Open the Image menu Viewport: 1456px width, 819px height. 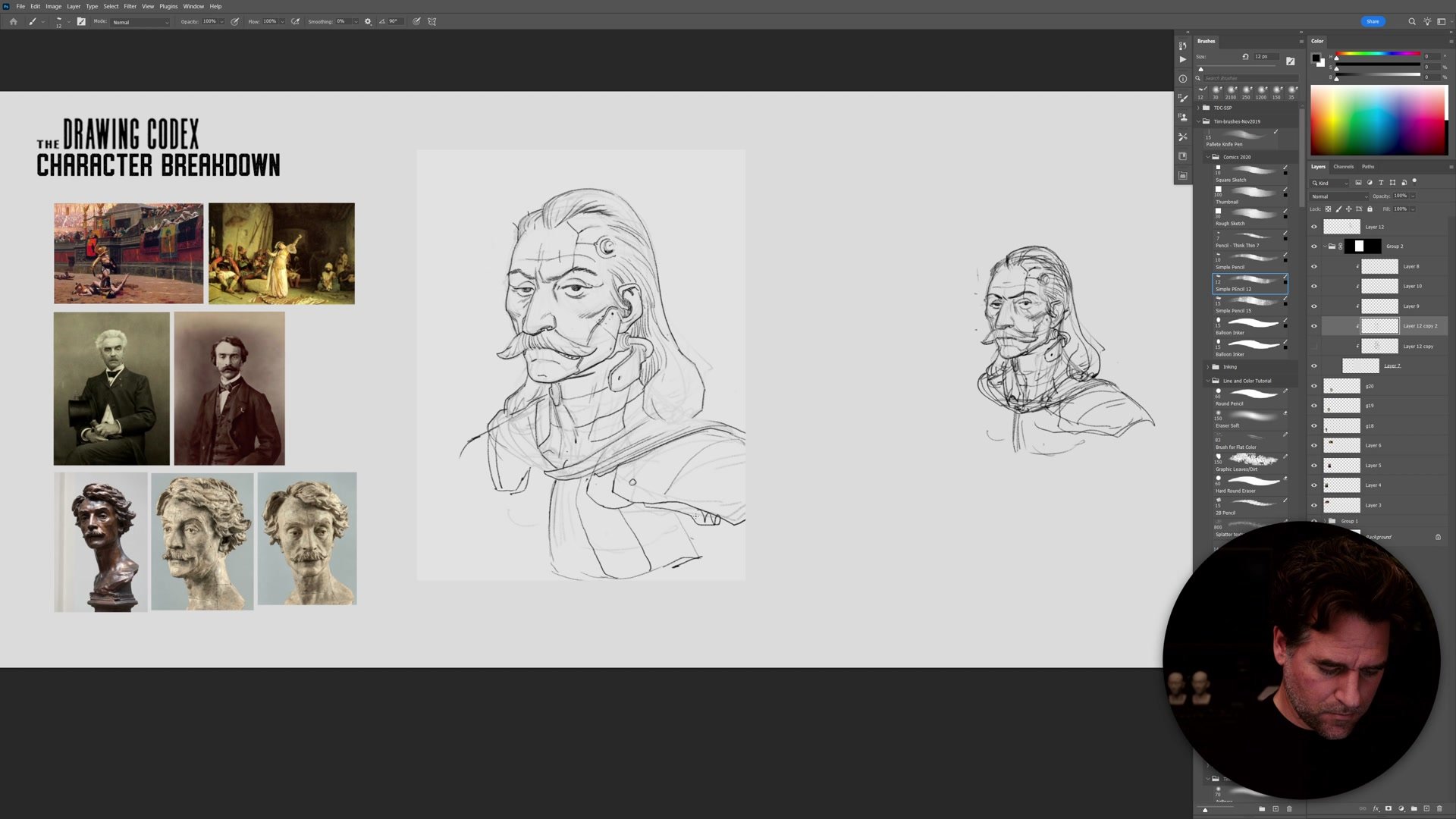click(53, 6)
